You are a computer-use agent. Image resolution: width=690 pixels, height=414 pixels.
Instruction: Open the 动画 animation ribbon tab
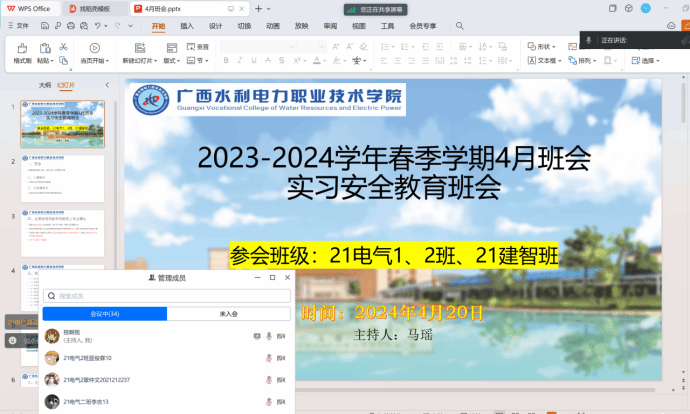[x=273, y=26]
